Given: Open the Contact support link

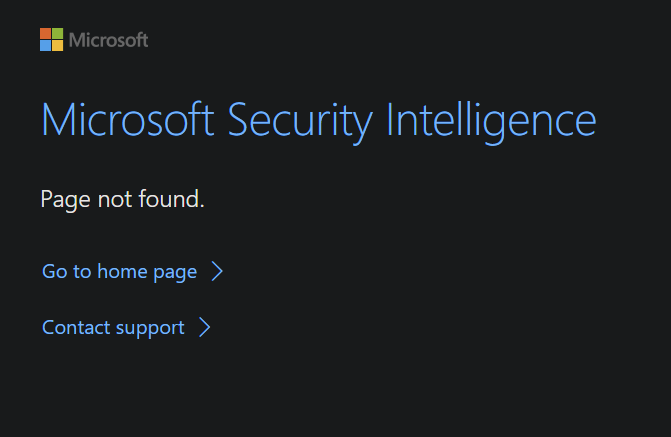Looking at the screenshot, I should click(113, 328).
